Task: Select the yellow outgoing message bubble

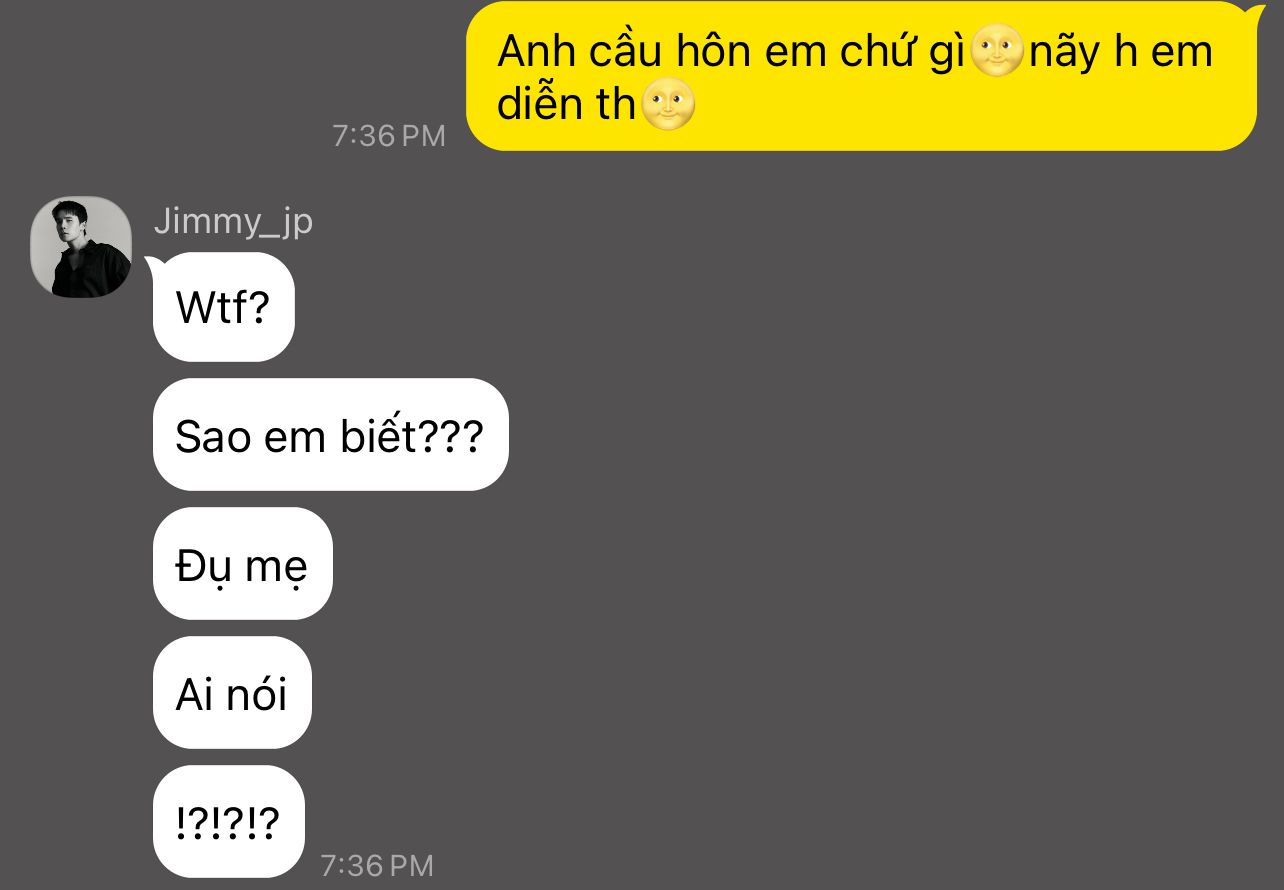Action: point(862,77)
